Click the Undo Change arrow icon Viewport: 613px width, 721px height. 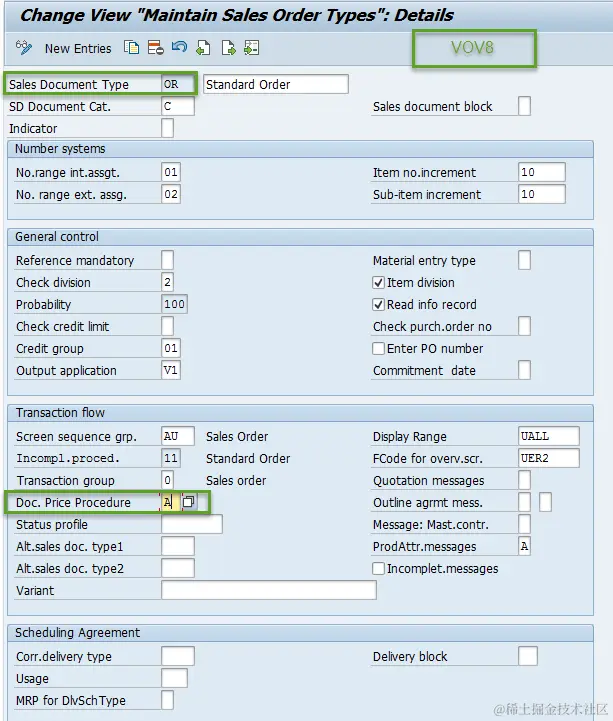pos(179,47)
